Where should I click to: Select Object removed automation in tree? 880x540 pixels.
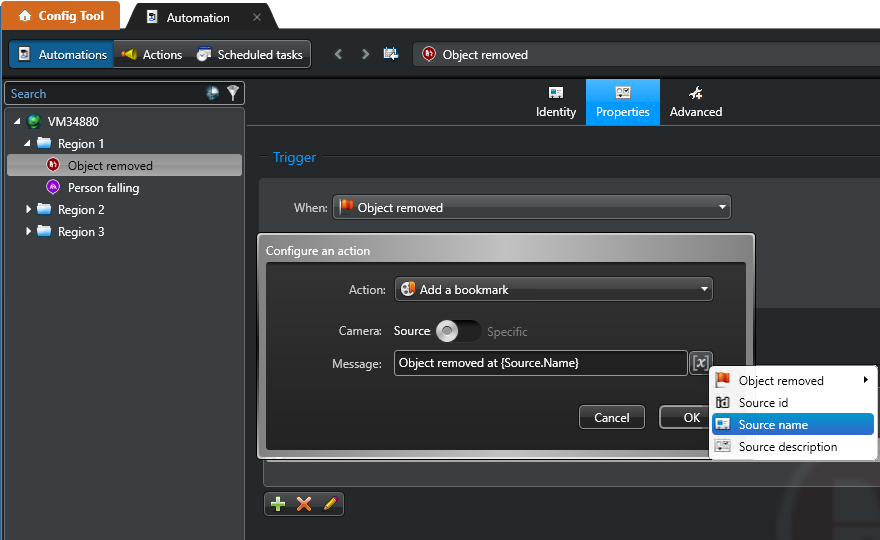tap(125, 166)
